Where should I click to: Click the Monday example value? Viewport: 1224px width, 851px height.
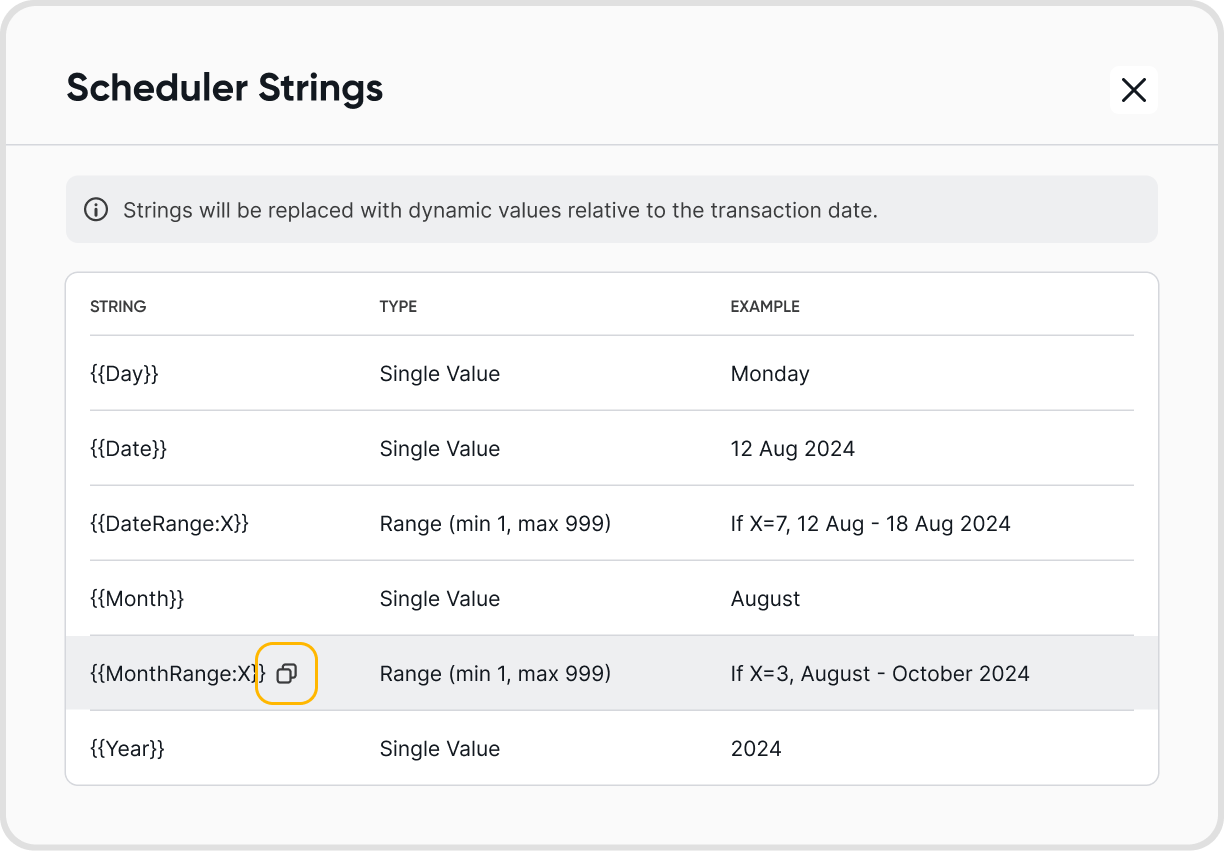(x=770, y=374)
